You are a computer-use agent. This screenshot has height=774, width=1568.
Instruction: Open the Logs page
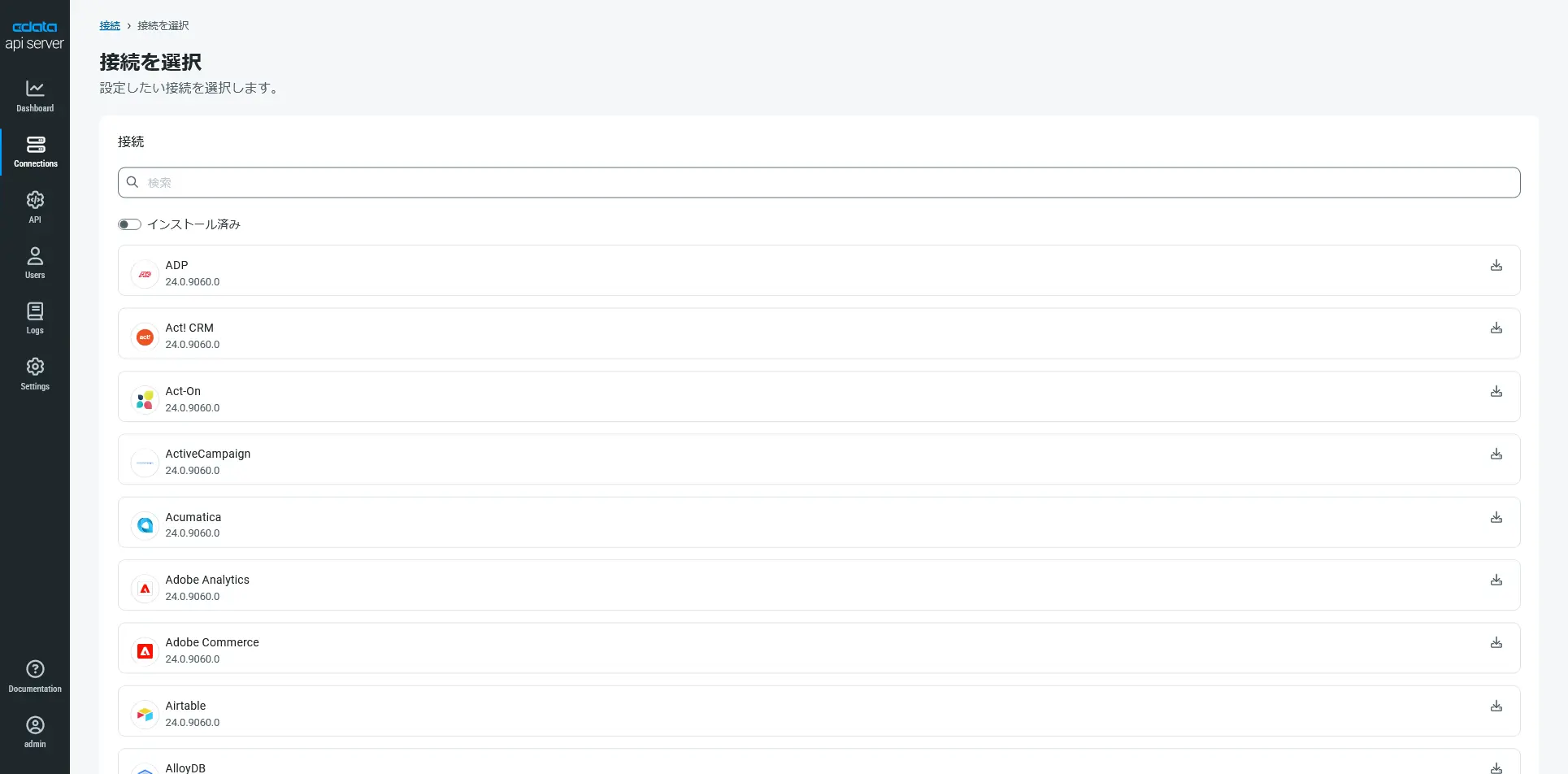[x=35, y=318]
